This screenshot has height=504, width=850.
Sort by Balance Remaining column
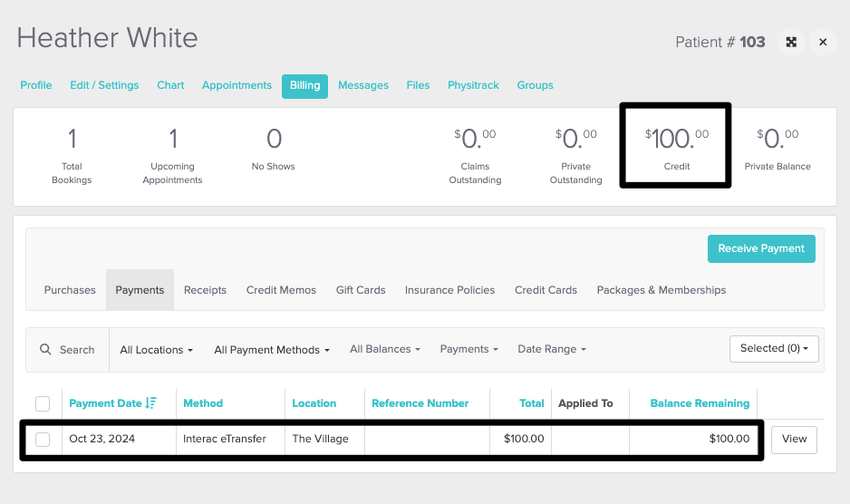pos(699,403)
